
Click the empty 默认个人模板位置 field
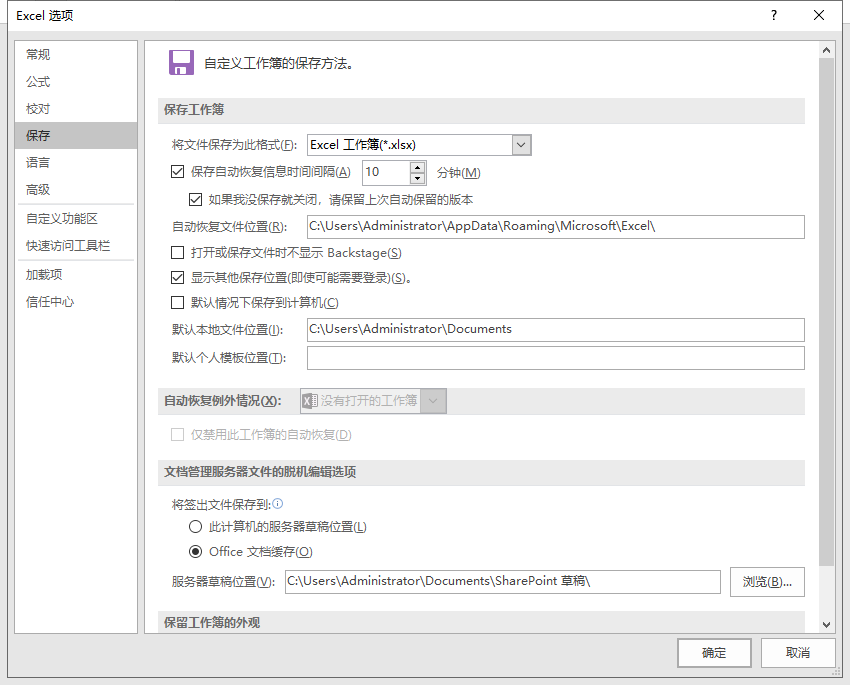(556, 358)
